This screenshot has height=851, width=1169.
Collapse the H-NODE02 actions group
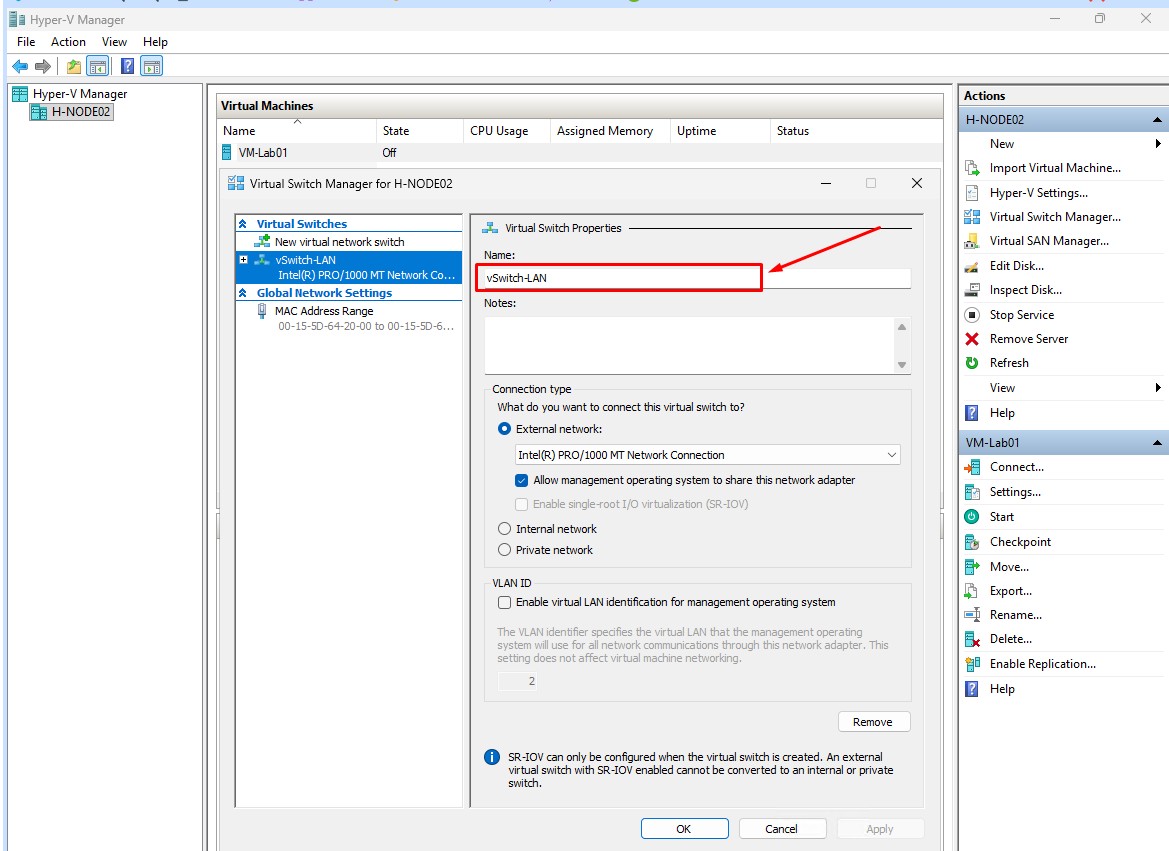coord(1157,119)
